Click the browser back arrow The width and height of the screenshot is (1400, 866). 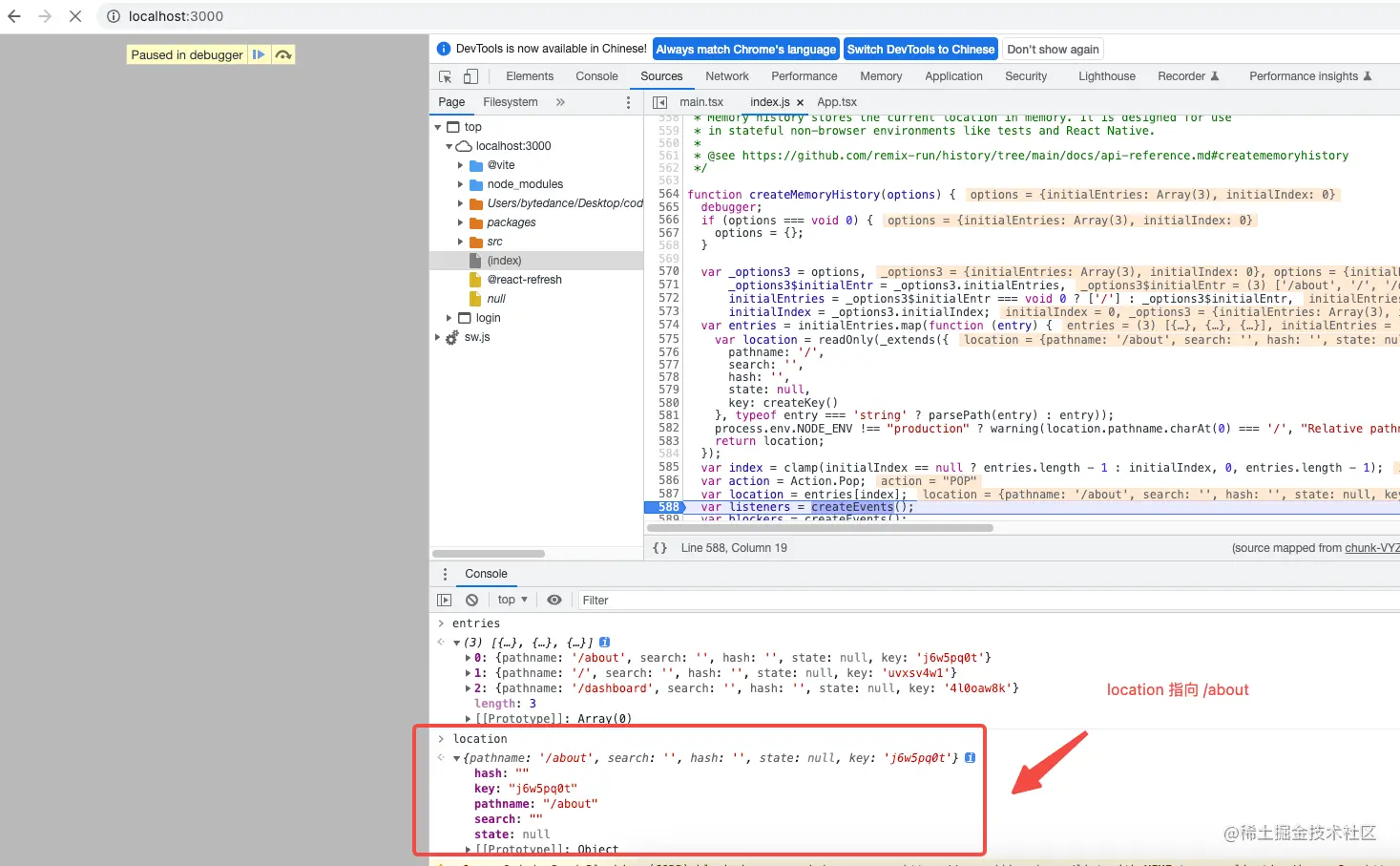point(14,16)
